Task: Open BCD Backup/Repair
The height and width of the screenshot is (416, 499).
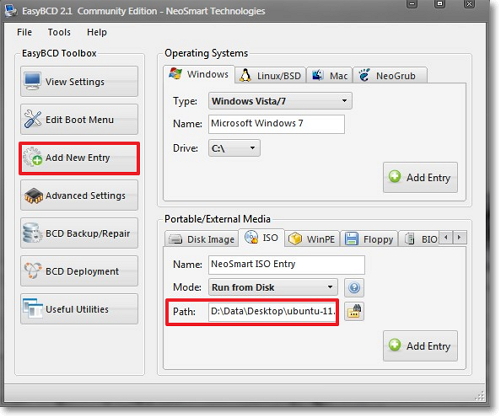Action: tap(79, 233)
